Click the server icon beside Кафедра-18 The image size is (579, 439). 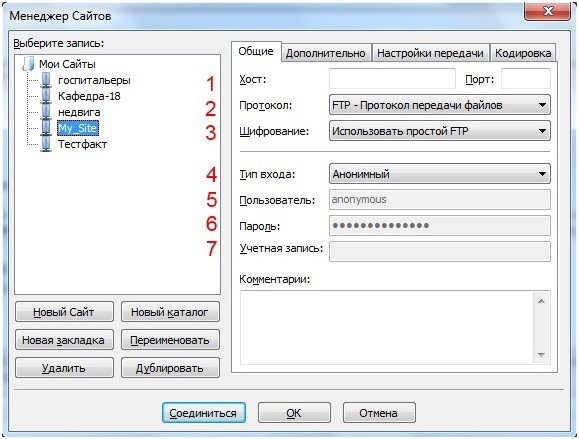[x=46, y=96]
